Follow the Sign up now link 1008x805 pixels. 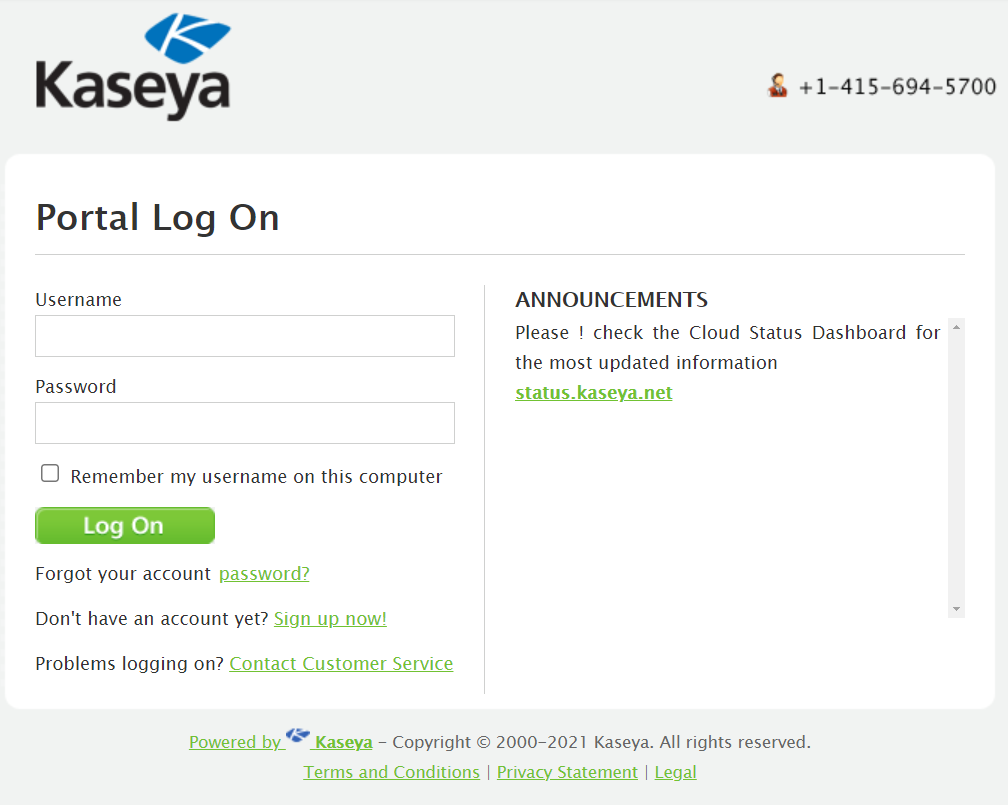[x=330, y=619]
